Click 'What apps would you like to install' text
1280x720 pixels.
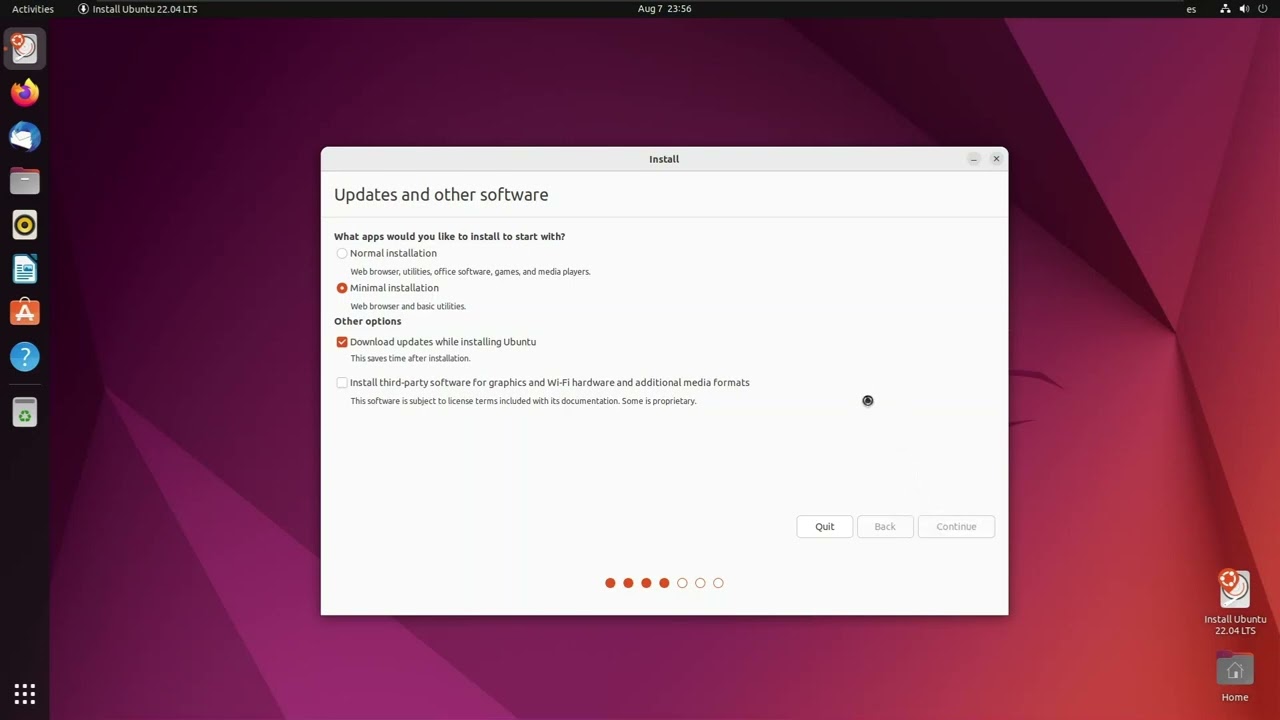[x=449, y=237]
